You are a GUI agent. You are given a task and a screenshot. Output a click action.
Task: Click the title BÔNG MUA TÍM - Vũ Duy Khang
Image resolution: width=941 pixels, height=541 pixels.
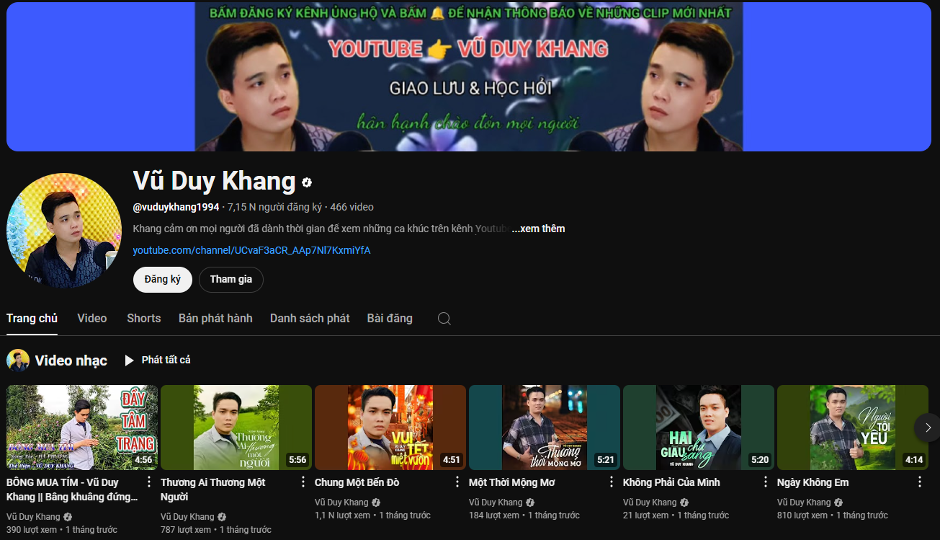[72, 489]
